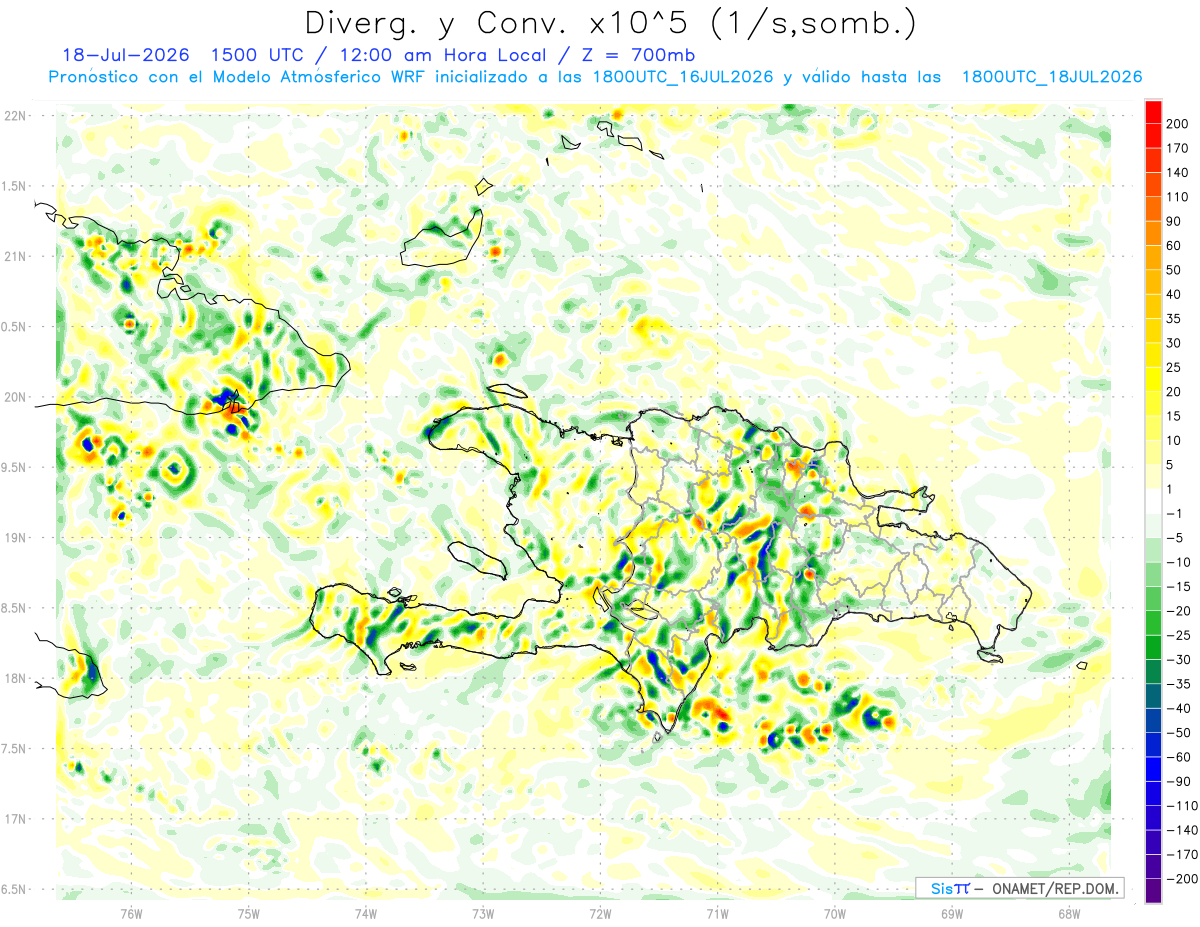
Task: Click the '68W' longitude label
Action: (x=1069, y=913)
